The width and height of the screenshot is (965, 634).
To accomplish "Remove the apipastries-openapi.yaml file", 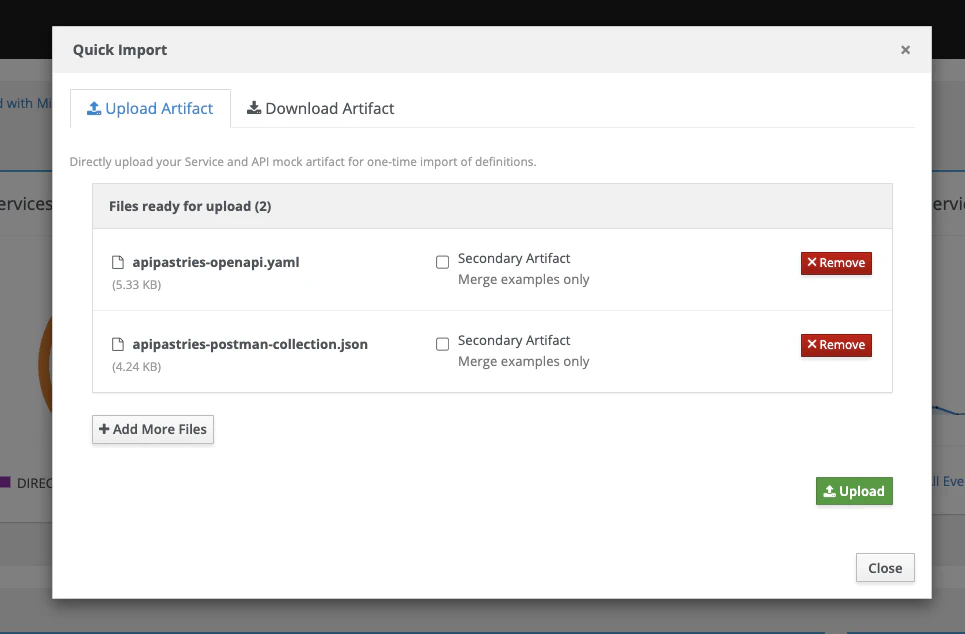I will (836, 263).
